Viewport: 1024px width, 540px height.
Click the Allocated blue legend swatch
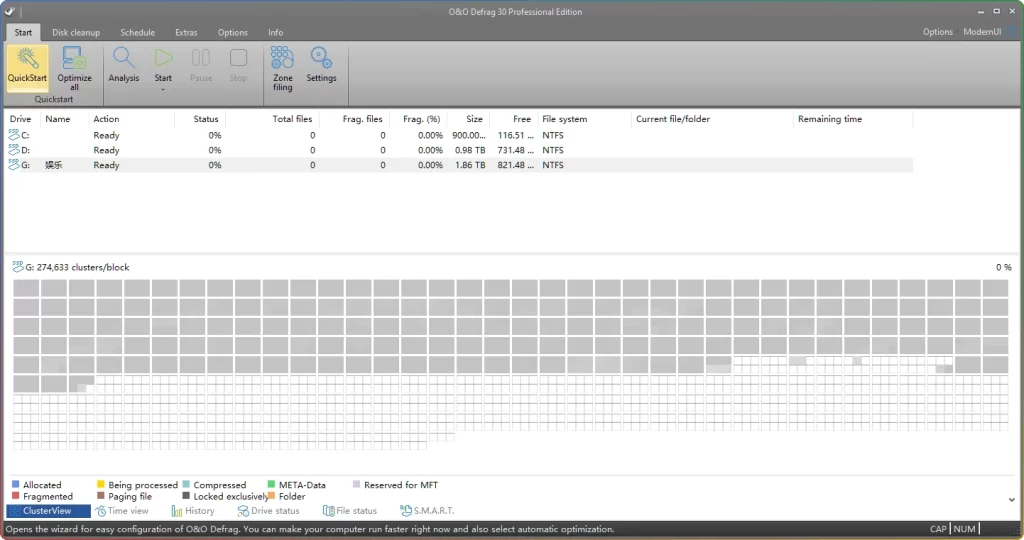pos(16,484)
